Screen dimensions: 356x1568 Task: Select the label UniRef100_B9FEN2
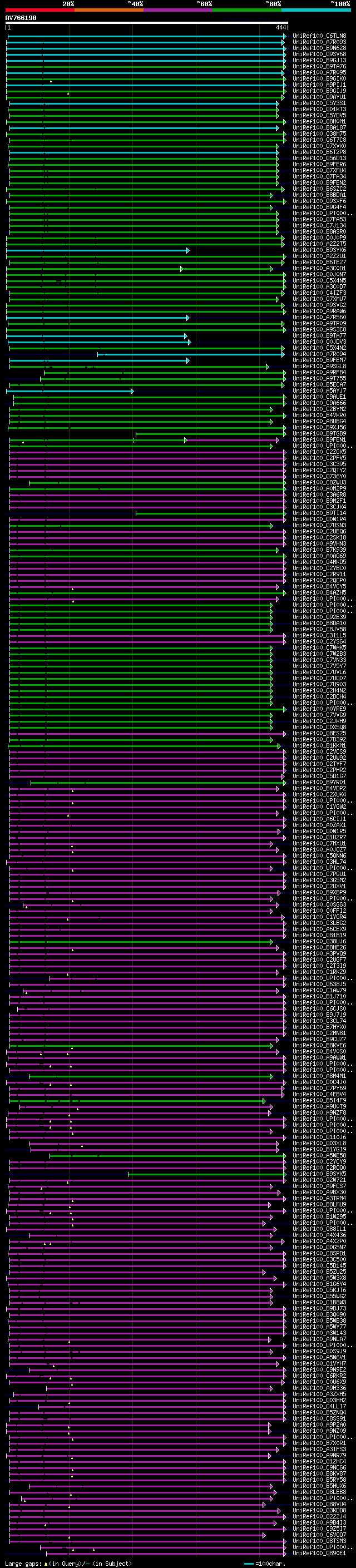(x=319, y=182)
